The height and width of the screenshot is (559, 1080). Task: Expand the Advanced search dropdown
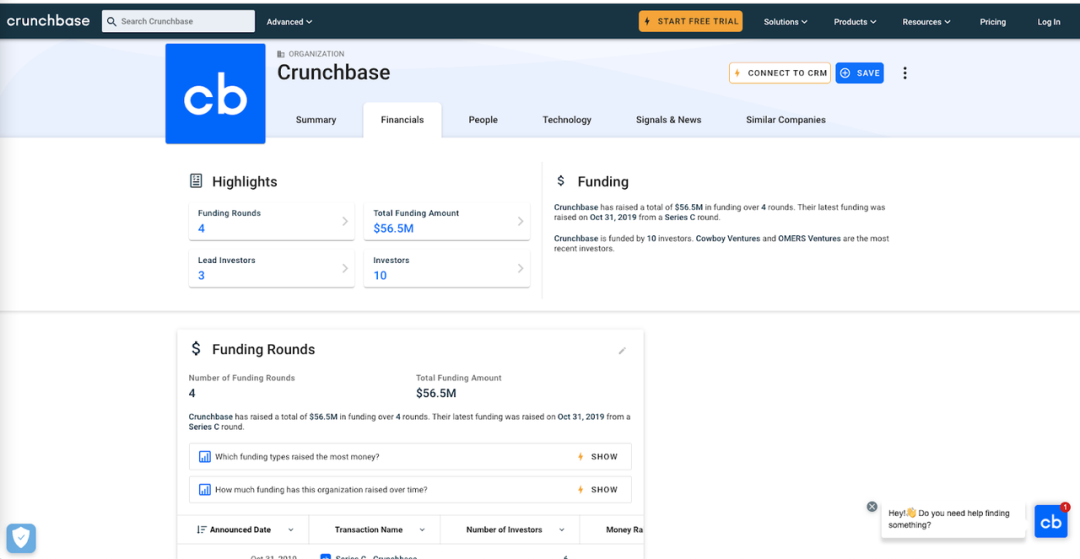click(289, 22)
